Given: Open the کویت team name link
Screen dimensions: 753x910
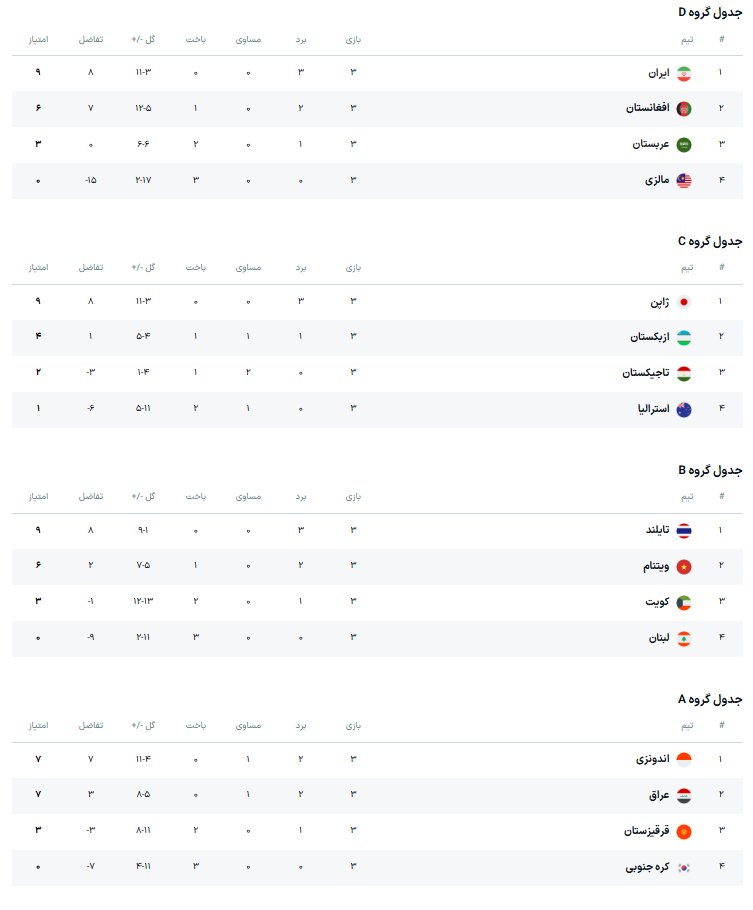Looking at the screenshot, I should click(656, 603).
